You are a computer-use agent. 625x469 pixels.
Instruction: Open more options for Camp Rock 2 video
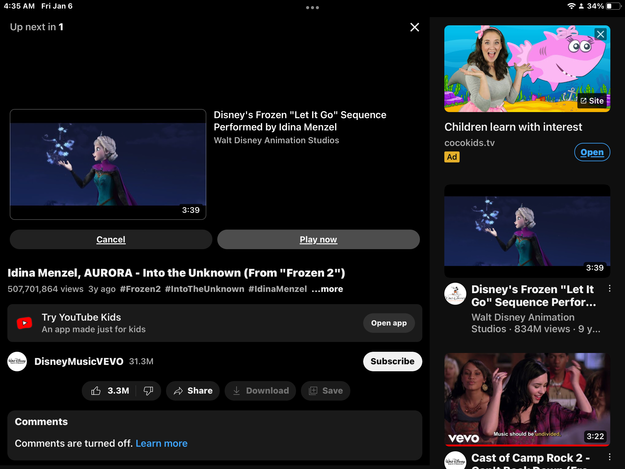click(609, 457)
